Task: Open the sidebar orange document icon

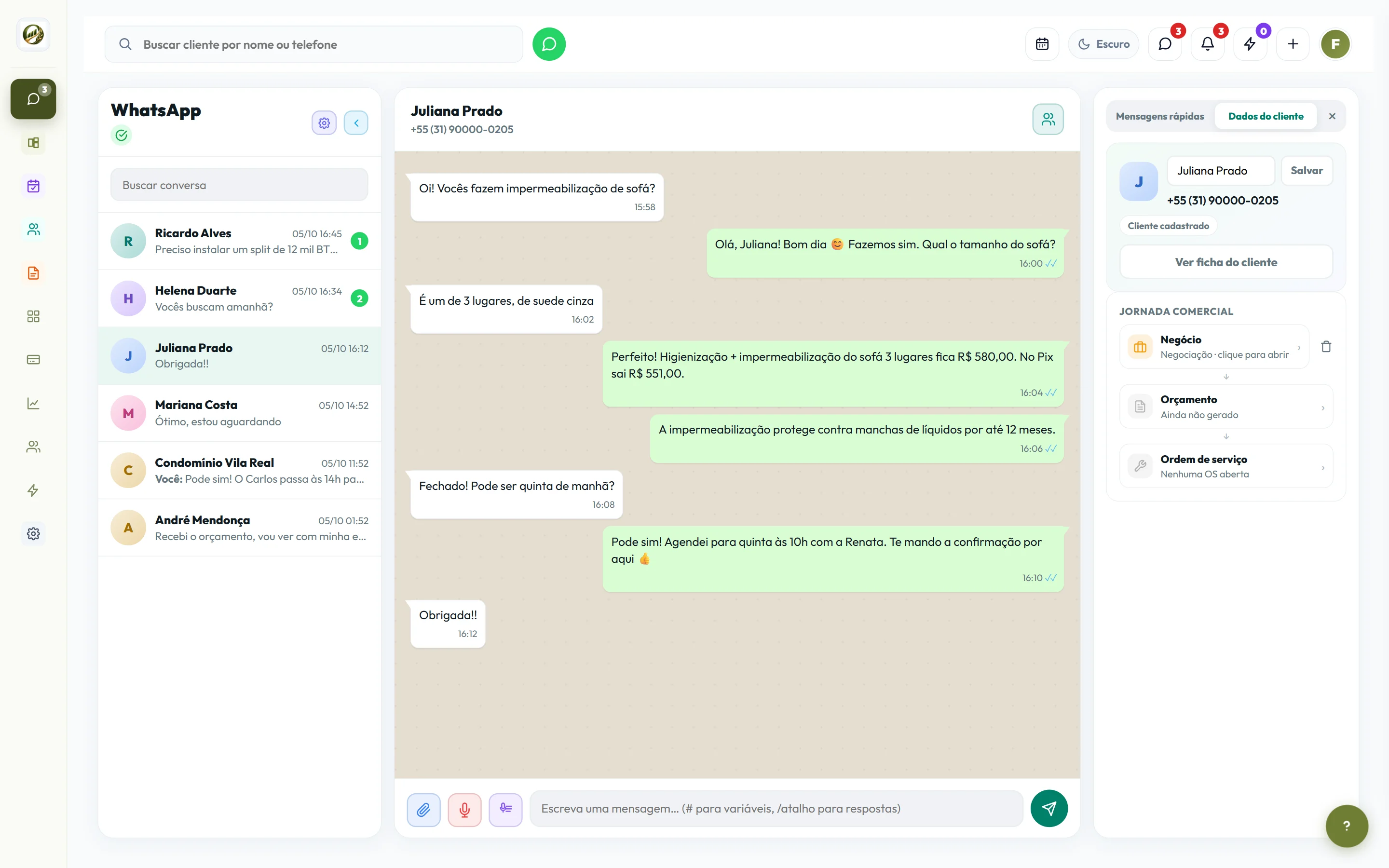Action: pyautogui.click(x=33, y=273)
